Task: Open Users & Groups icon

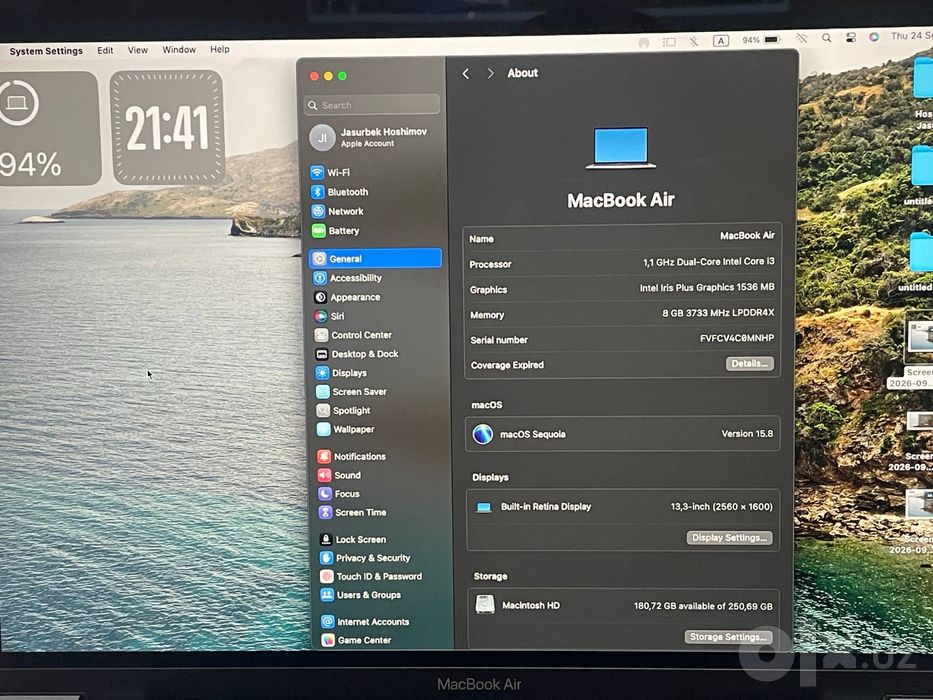Action: [x=327, y=595]
